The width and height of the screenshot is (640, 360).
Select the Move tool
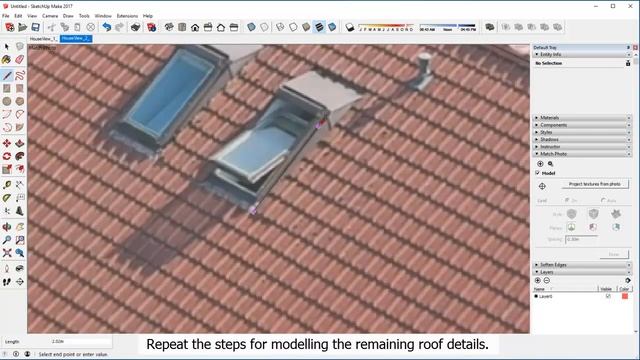7,143
